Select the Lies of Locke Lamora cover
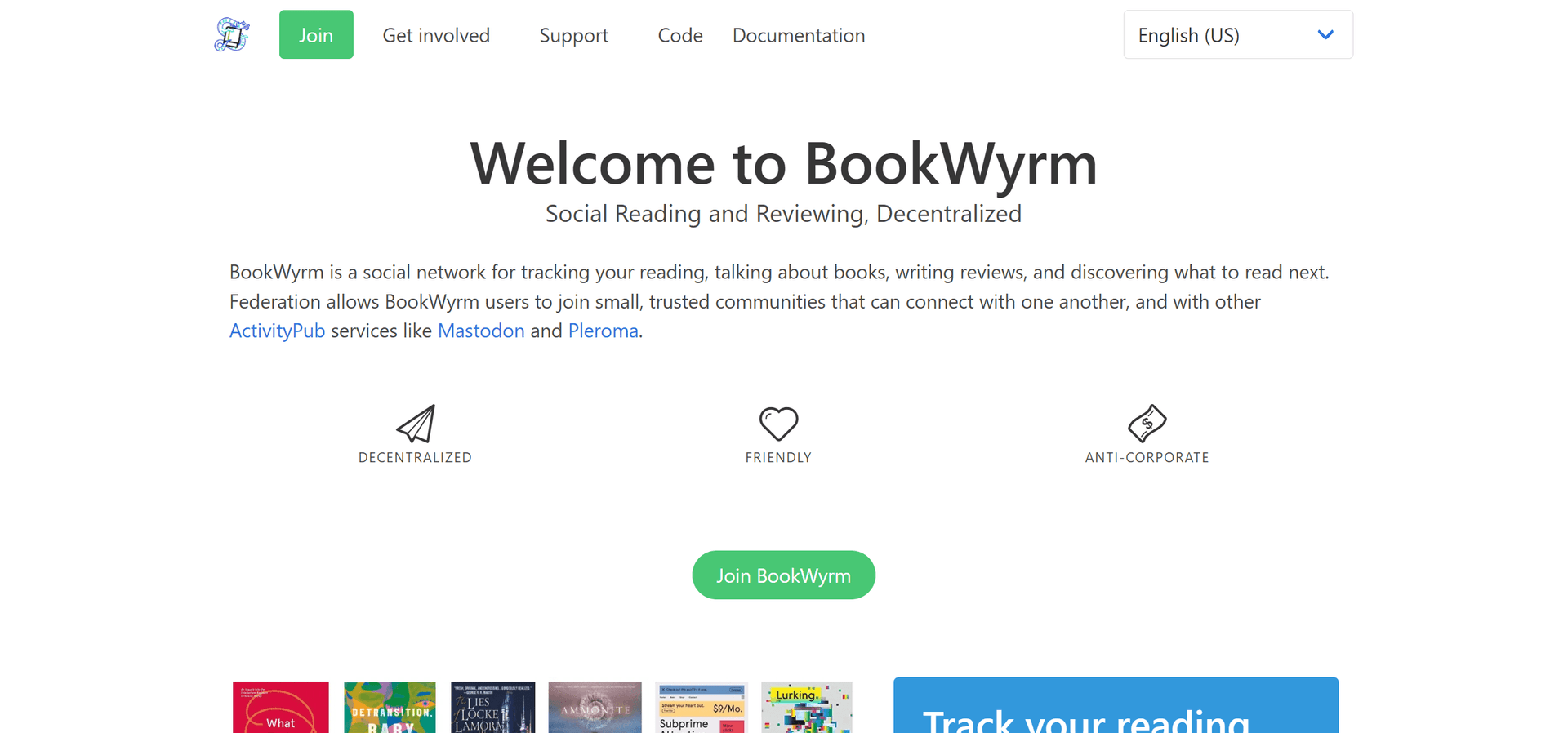This screenshot has width=1568, height=733. (493, 708)
